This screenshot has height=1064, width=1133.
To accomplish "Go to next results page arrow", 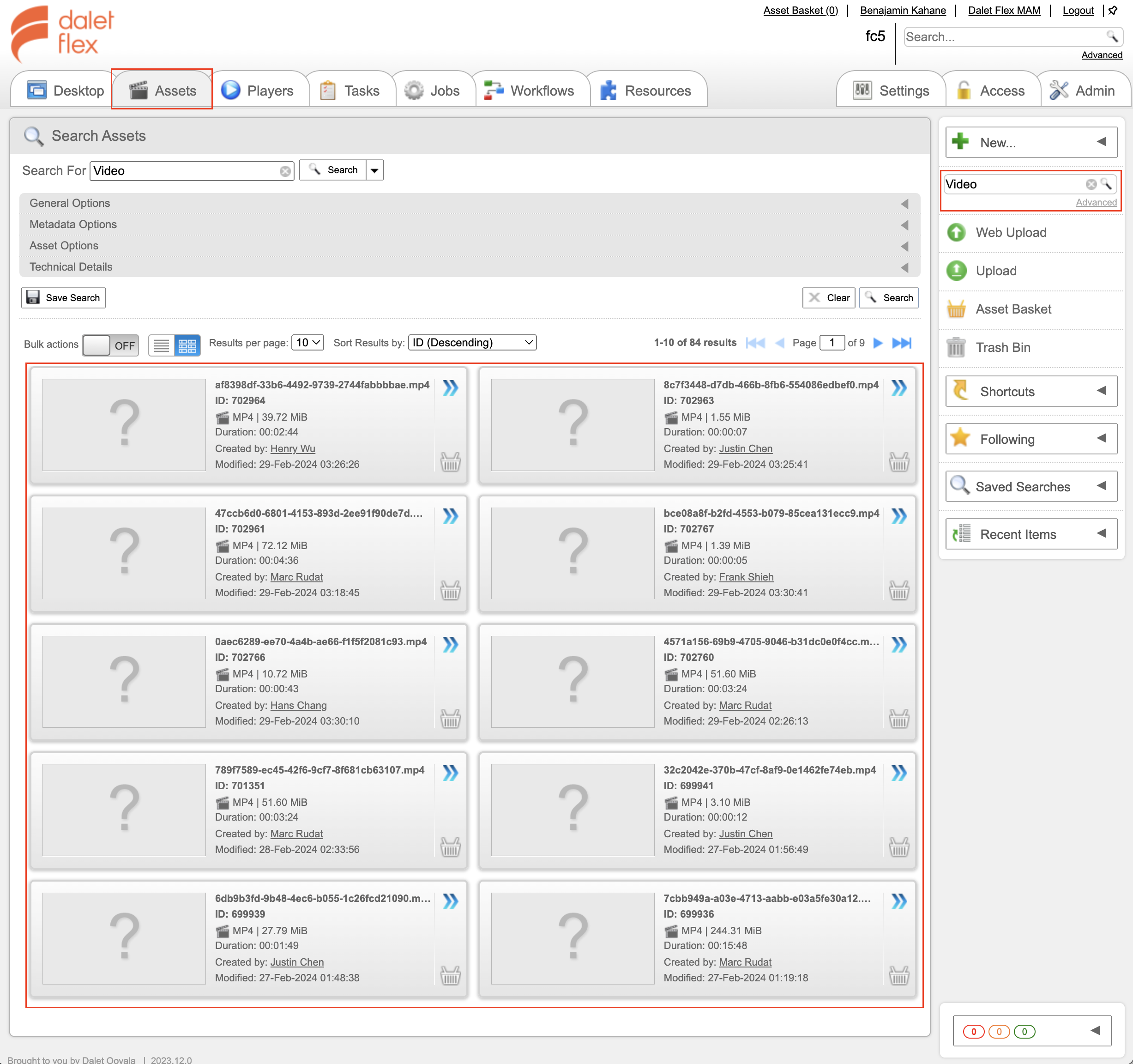I will (878, 343).
